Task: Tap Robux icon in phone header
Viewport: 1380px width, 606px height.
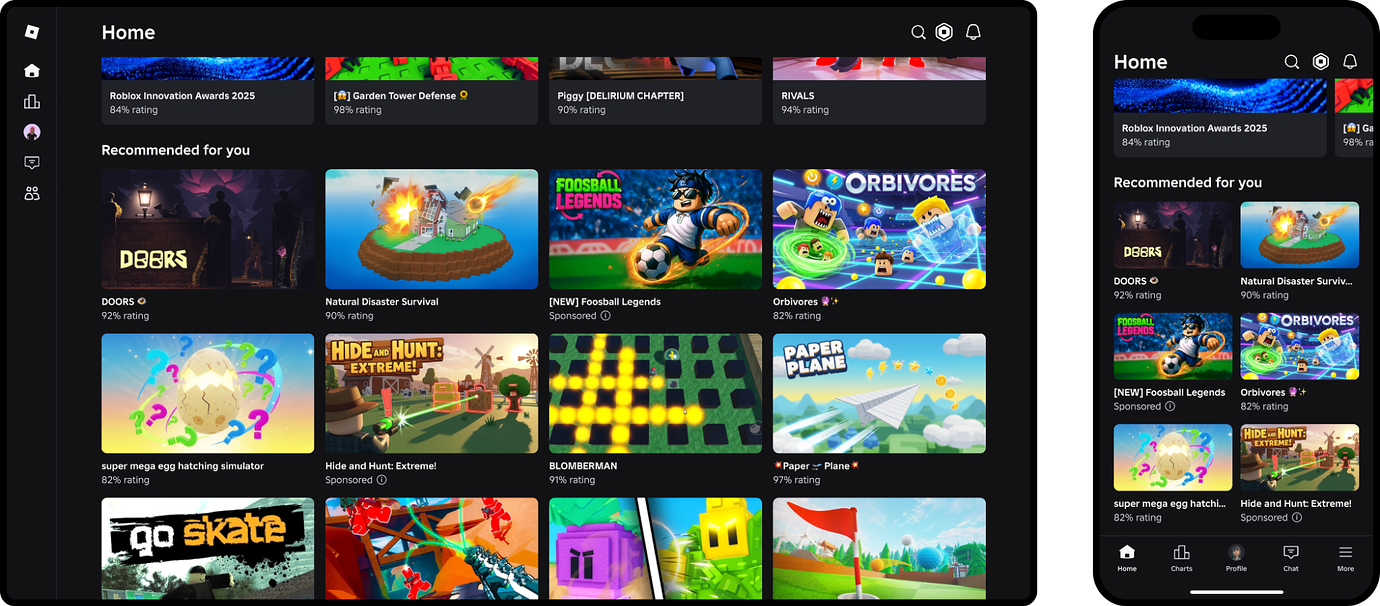Action: pos(1321,62)
